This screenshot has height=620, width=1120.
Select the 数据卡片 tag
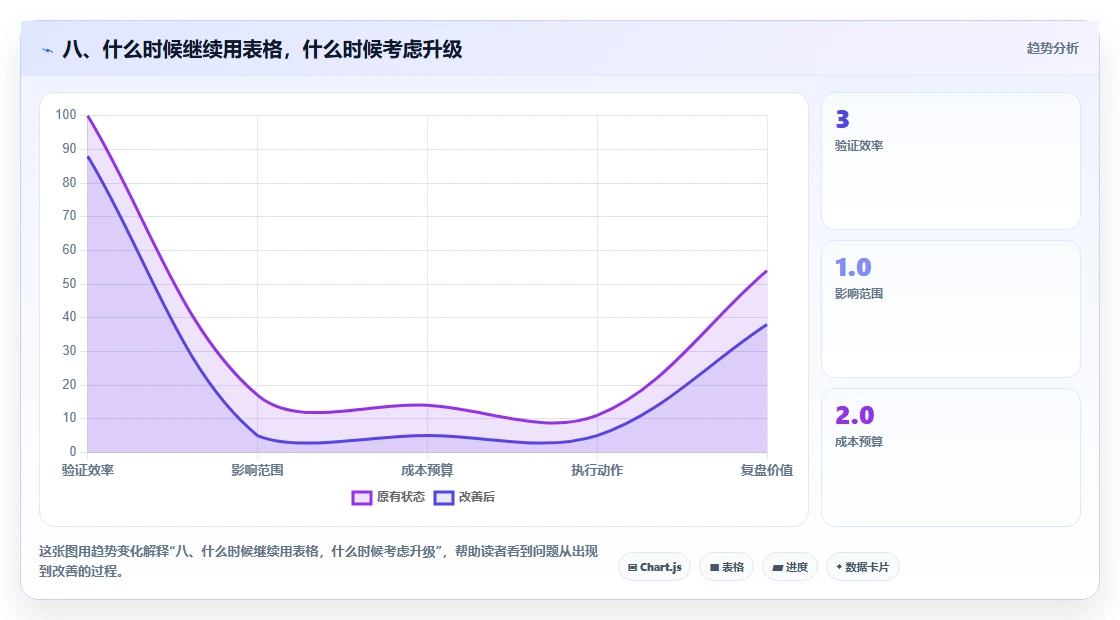coord(862,567)
